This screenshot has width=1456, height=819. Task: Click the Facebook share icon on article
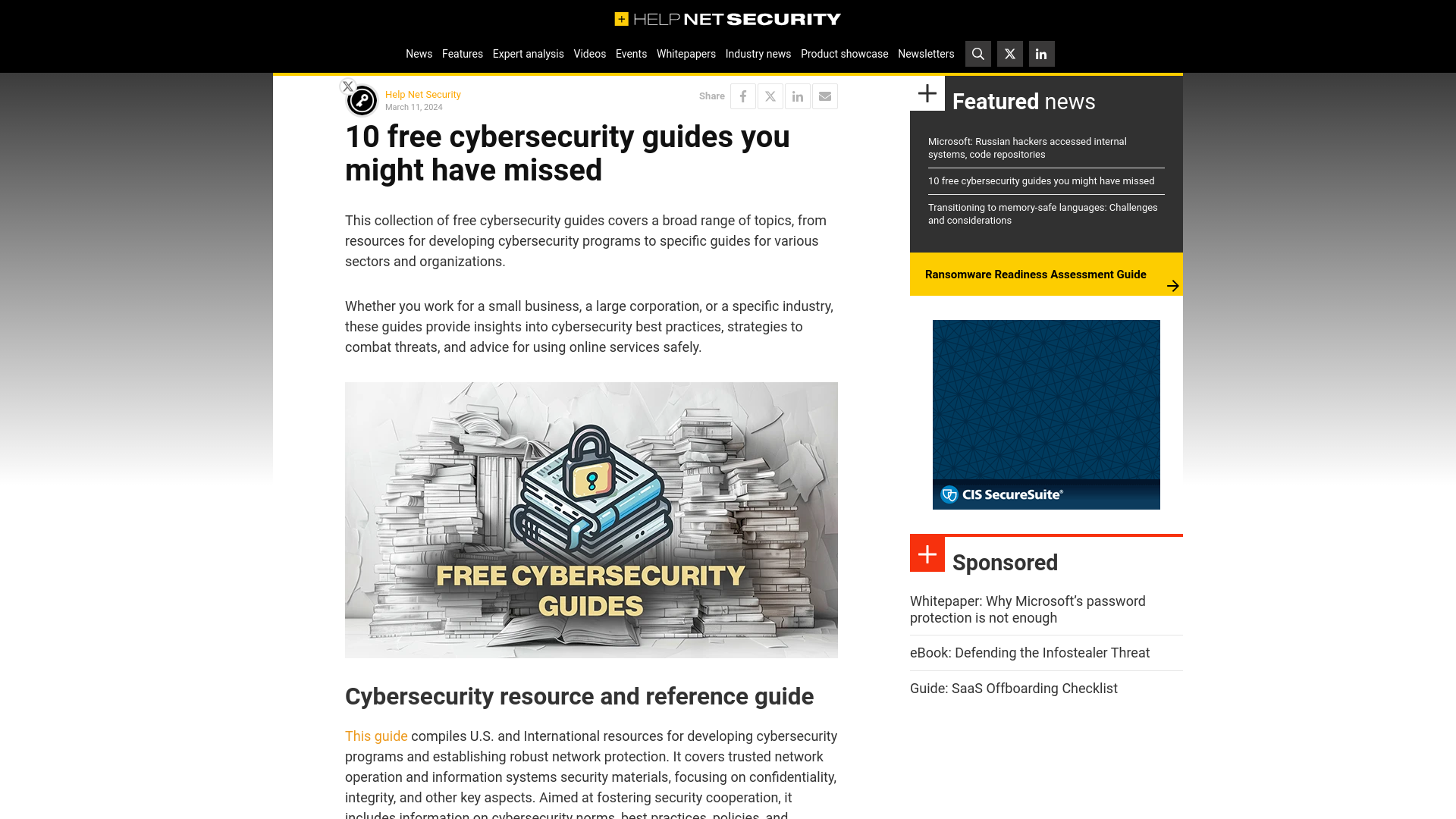(x=743, y=96)
